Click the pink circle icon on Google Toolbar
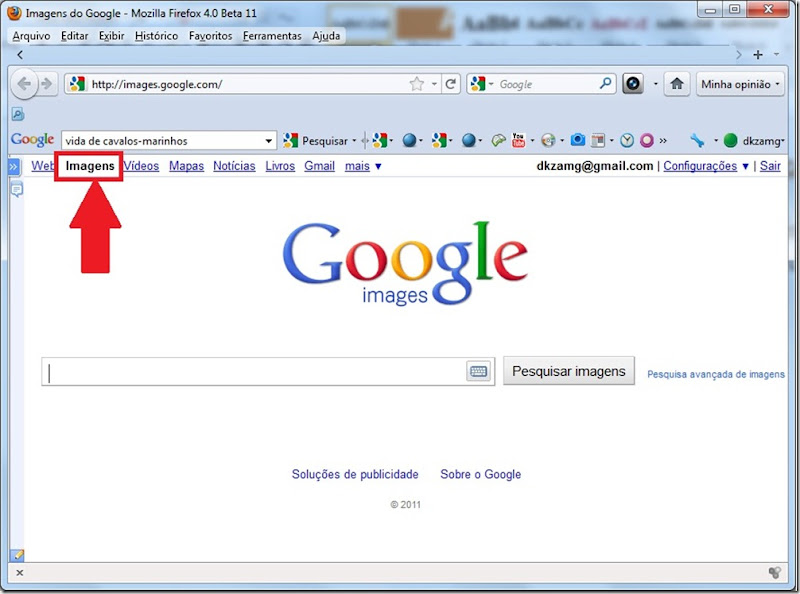 point(646,140)
